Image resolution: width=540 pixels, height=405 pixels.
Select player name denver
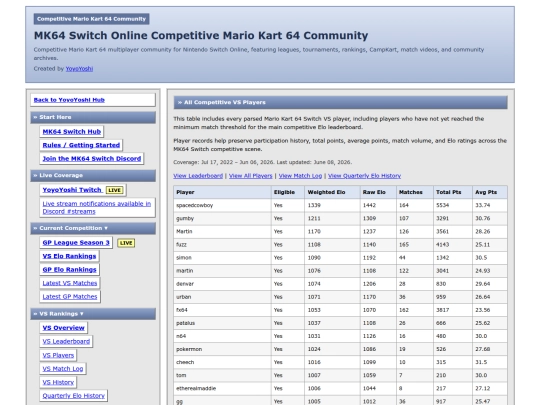(x=185, y=284)
